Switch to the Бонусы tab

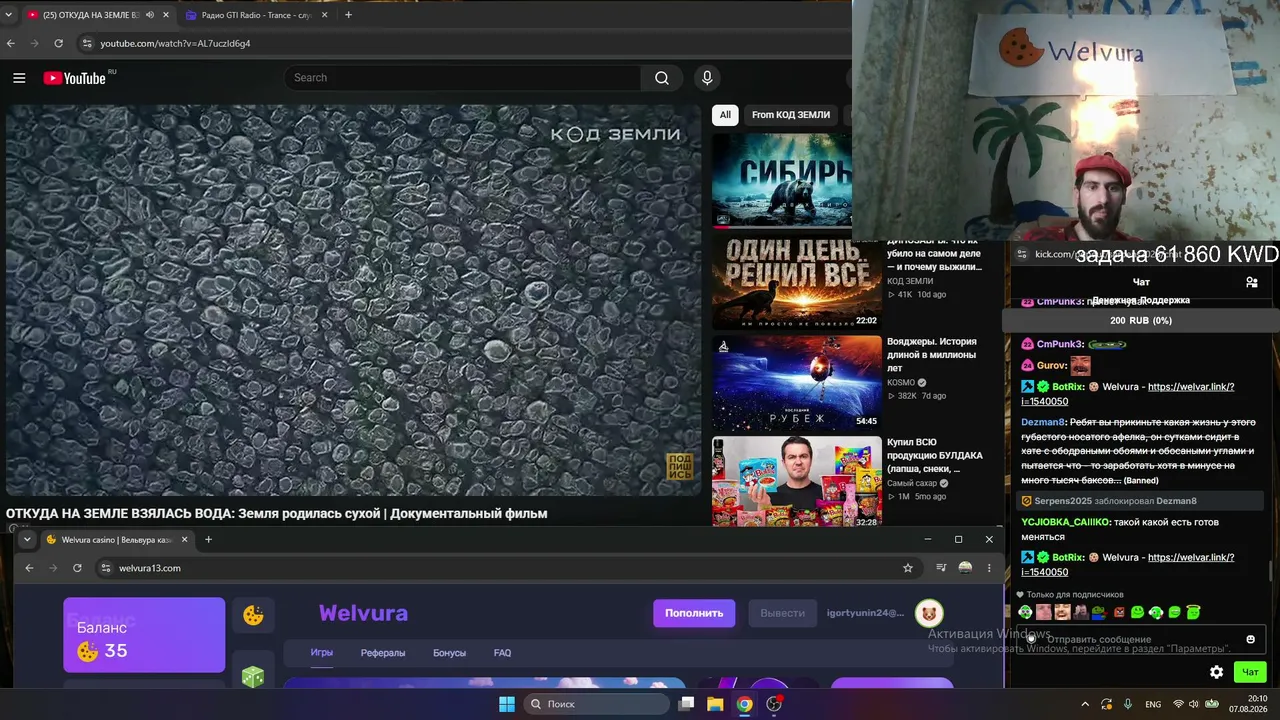click(449, 653)
